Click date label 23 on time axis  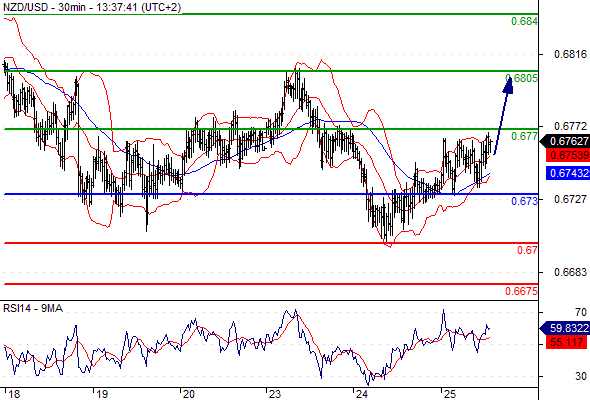(x=275, y=394)
